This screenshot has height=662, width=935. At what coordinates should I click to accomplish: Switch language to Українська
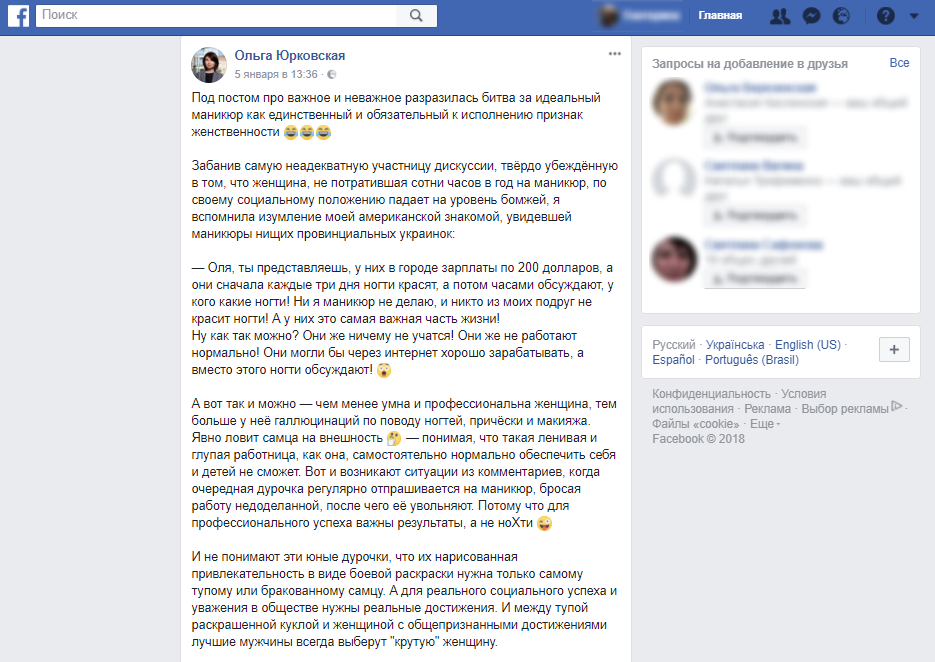(x=735, y=345)
